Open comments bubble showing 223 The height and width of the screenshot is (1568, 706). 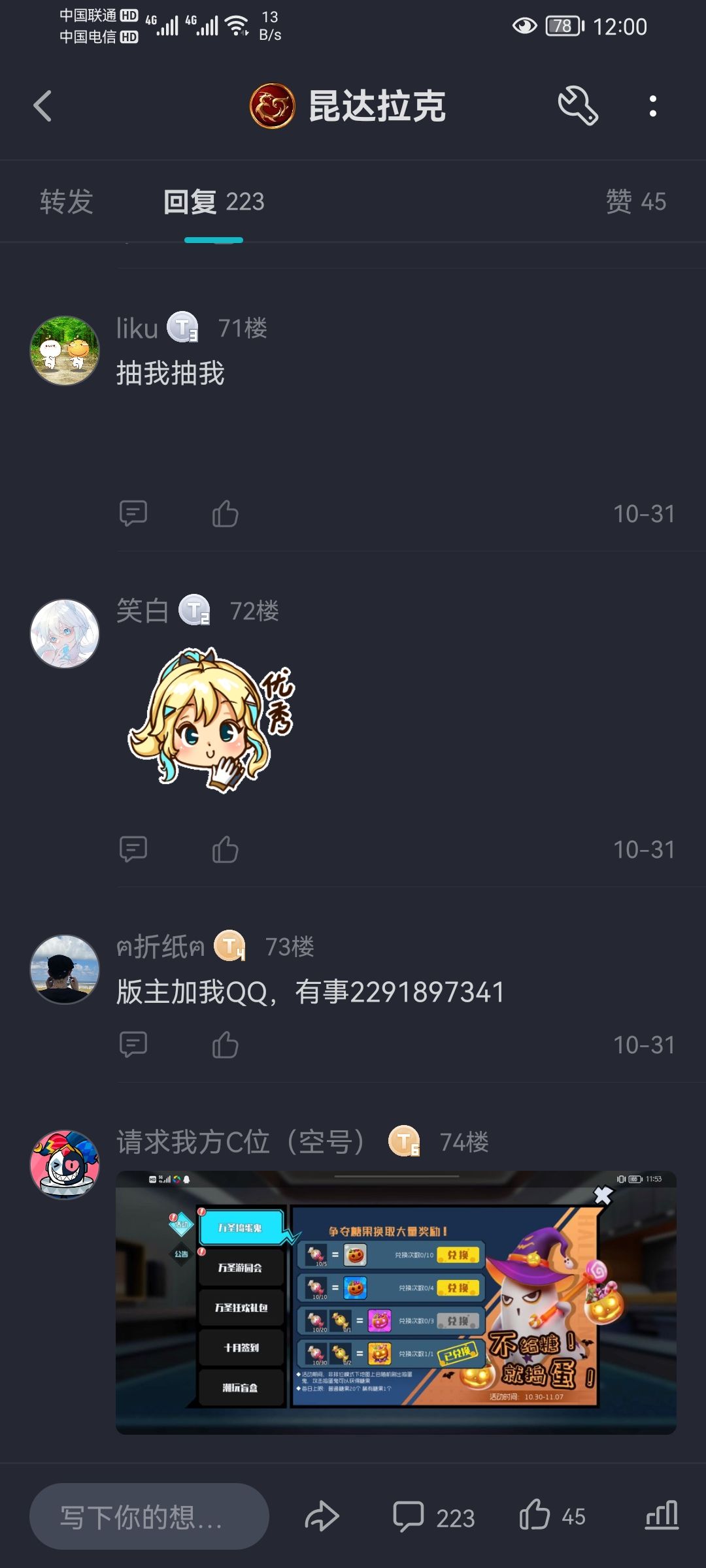pos(433,1516)
